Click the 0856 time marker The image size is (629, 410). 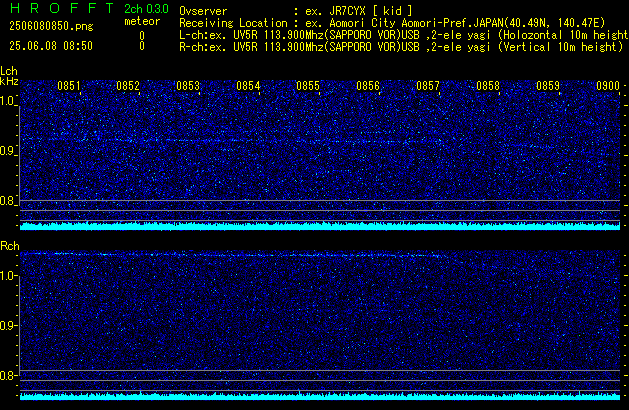[x=368, y=86]
